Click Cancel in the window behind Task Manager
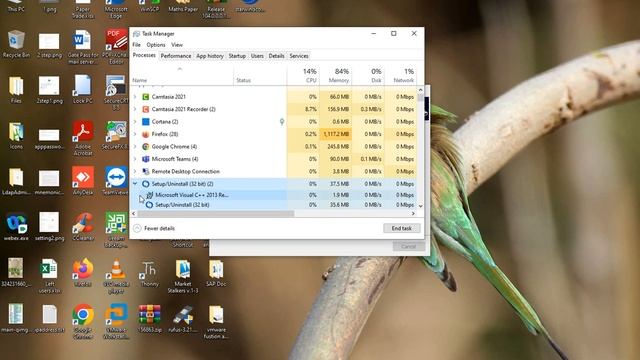 click(x=408, y=247)
